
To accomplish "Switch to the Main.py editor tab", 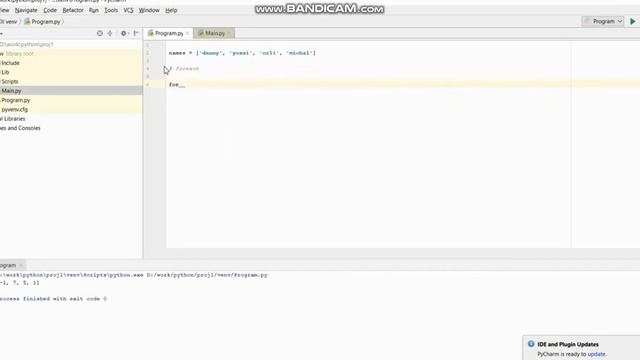I will tap(215, 33).
